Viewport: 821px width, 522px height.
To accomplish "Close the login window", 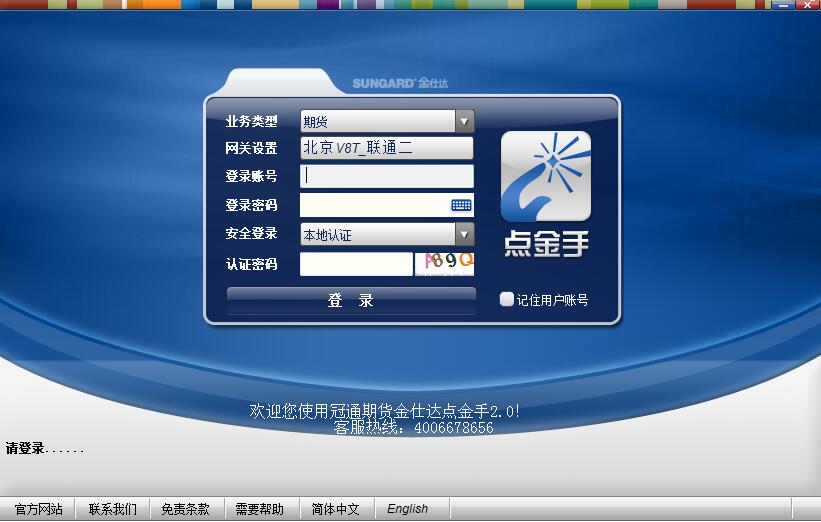I will [x=808, y=5].
